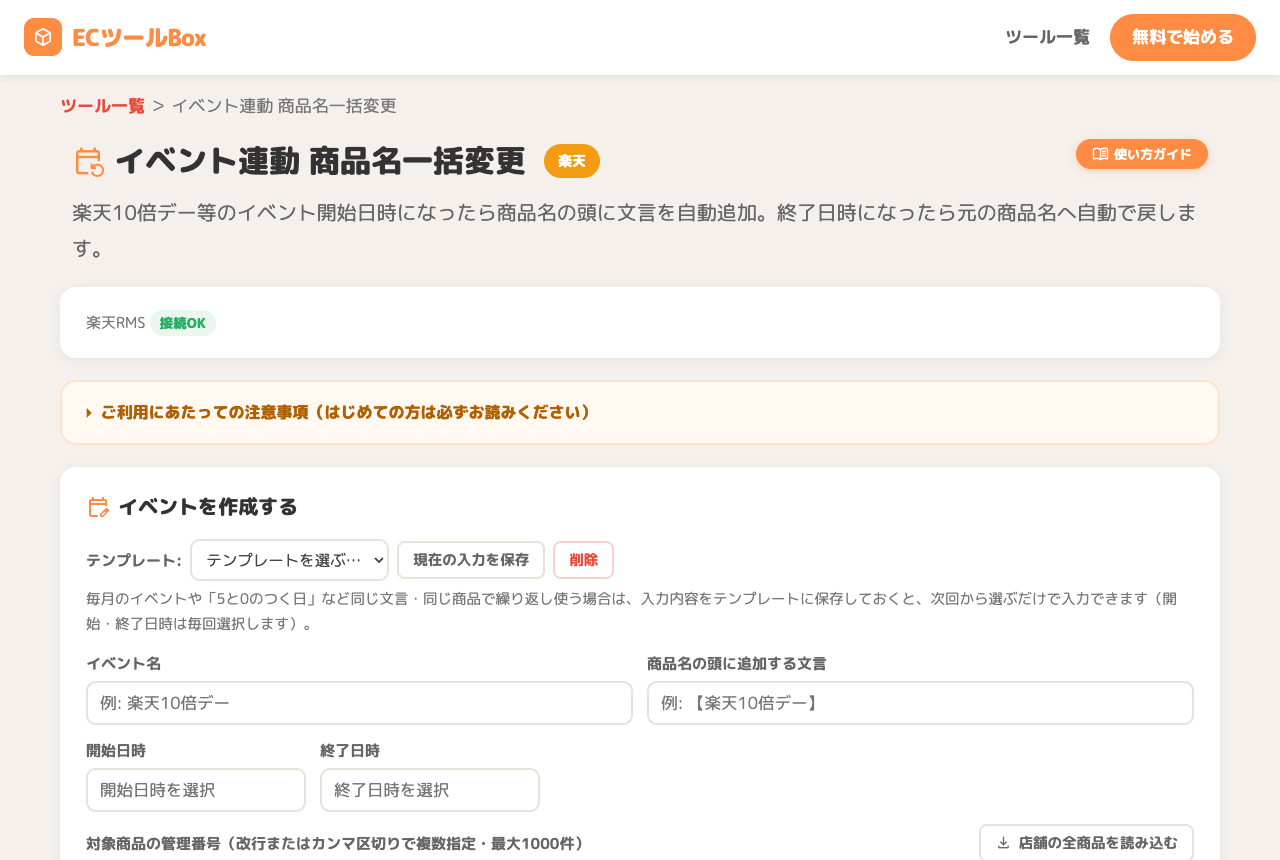Expand the ご利用にあたっての注意事項 disclosure triangle
1280x860 pixels.
89,413
